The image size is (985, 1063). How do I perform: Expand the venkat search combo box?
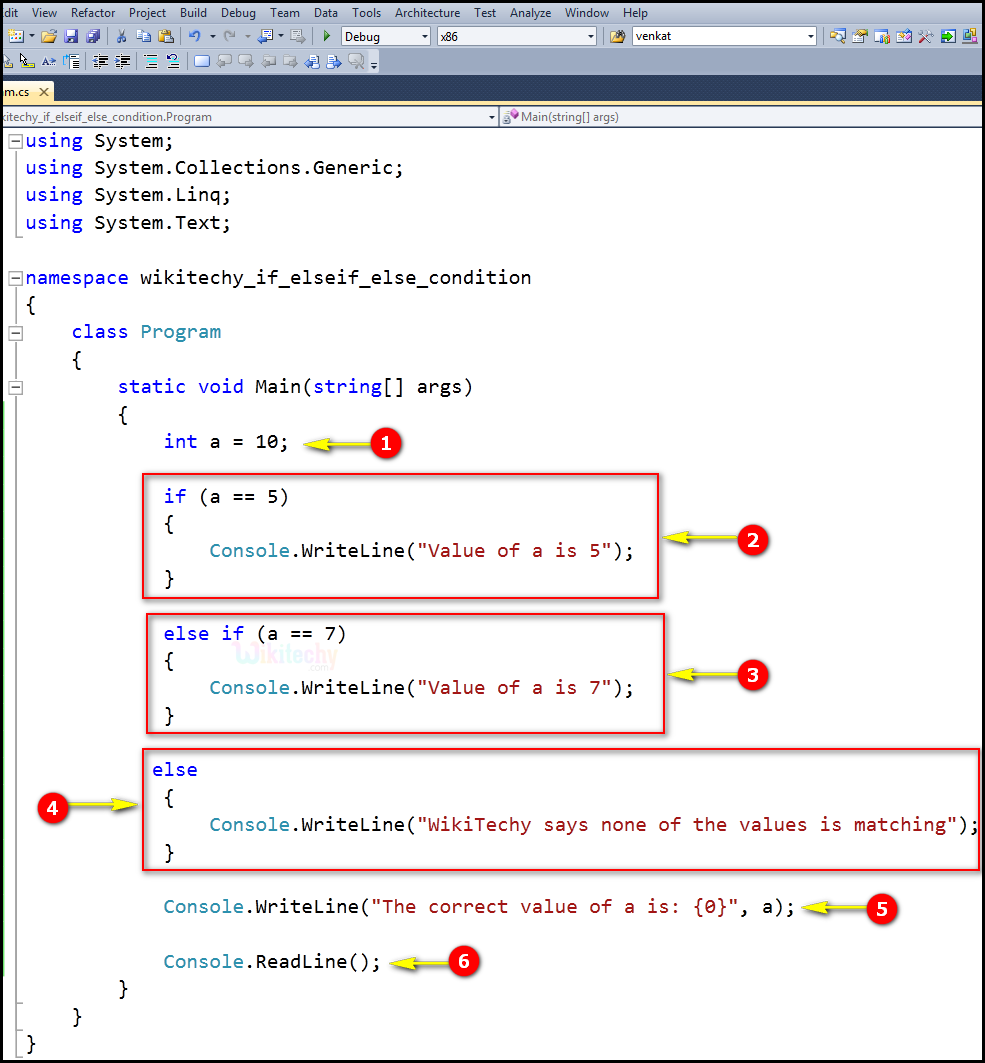[810, 36]
